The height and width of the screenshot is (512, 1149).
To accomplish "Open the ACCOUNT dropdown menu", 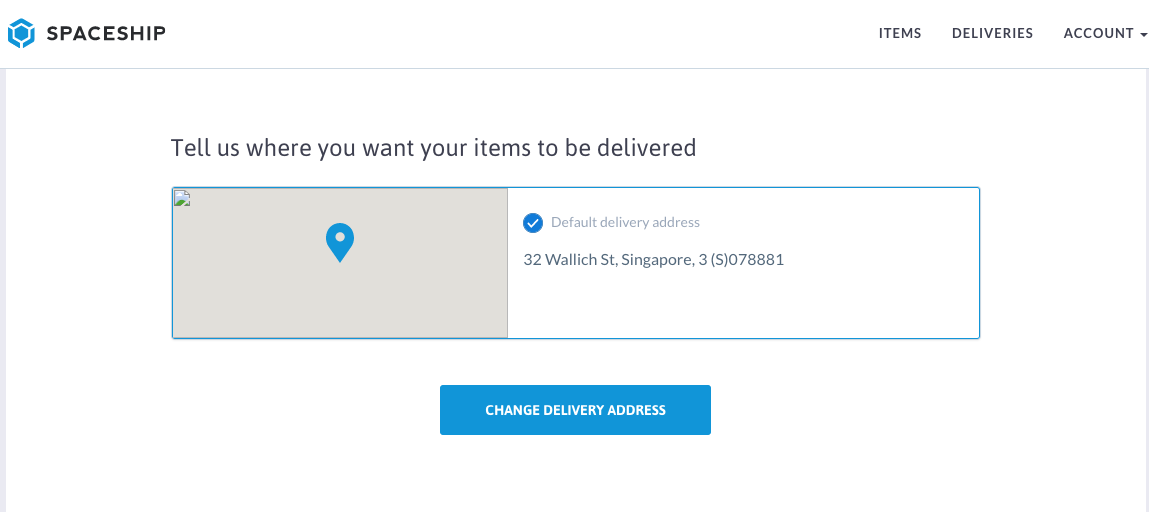I will [x=1098, y=34].
